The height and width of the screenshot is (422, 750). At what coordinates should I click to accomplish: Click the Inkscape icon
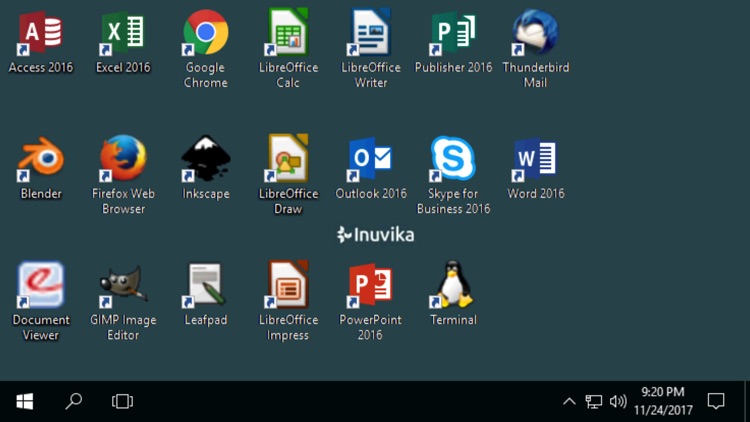(206, 159)
